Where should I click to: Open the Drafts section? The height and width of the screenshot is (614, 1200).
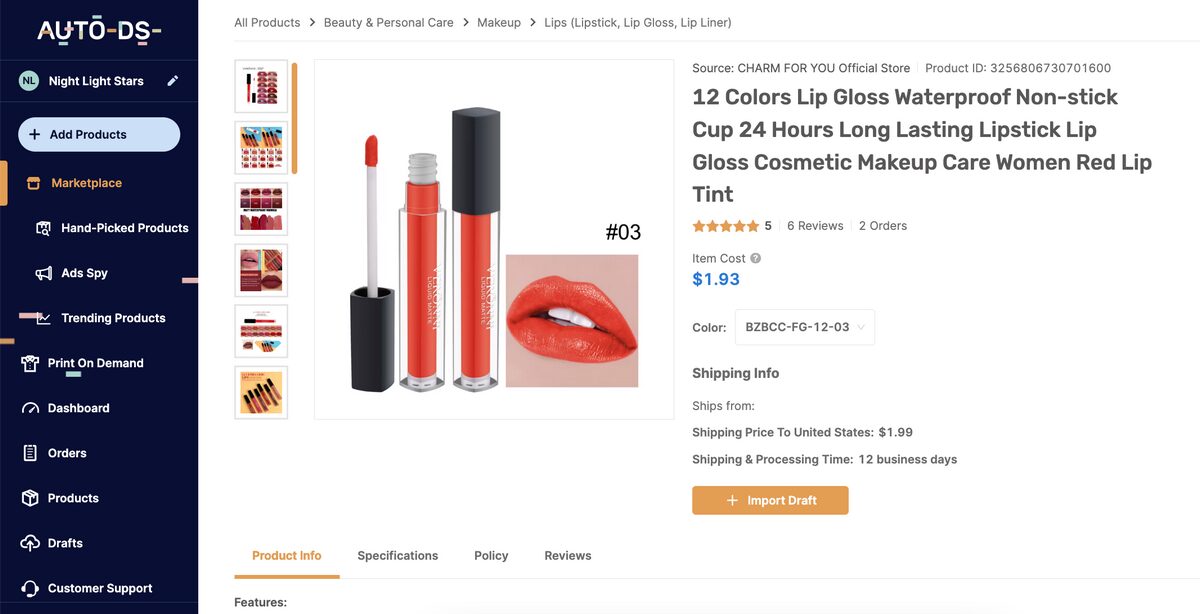66,542
